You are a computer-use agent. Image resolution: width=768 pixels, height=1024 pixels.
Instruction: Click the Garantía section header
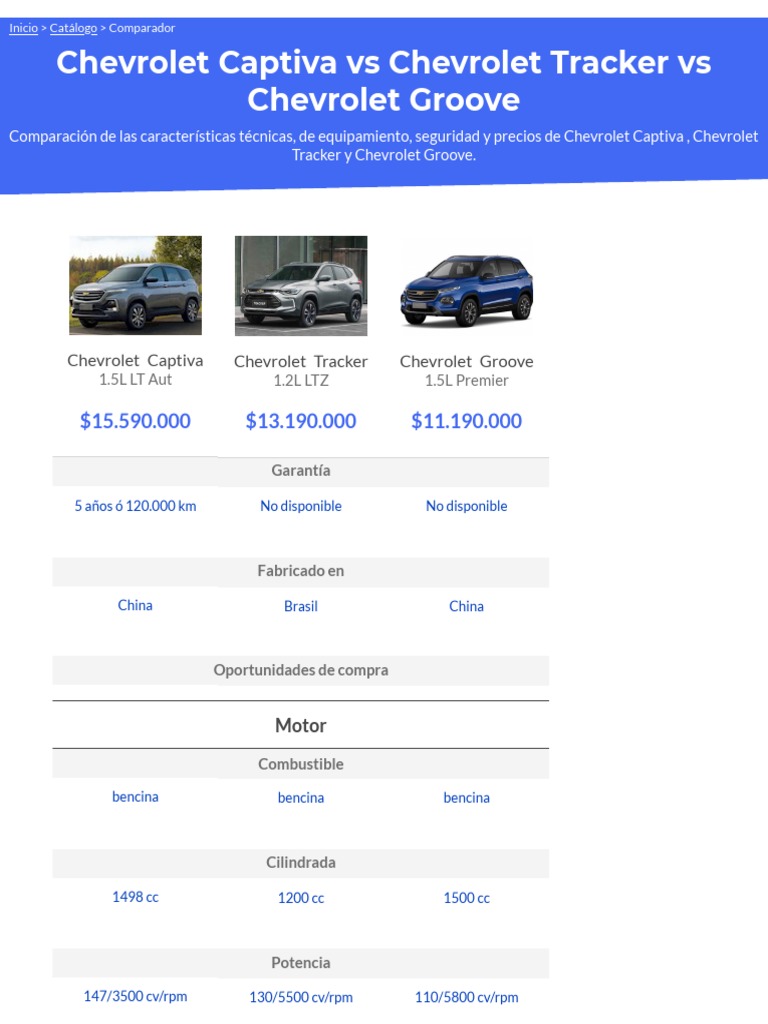301,471
